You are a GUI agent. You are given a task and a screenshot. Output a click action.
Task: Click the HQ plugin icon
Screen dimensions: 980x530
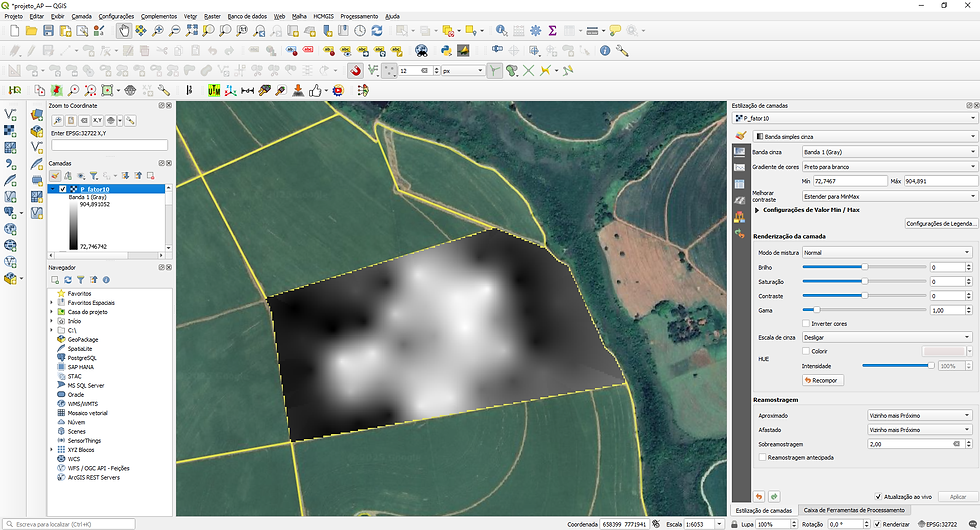(x=14, y=91)
